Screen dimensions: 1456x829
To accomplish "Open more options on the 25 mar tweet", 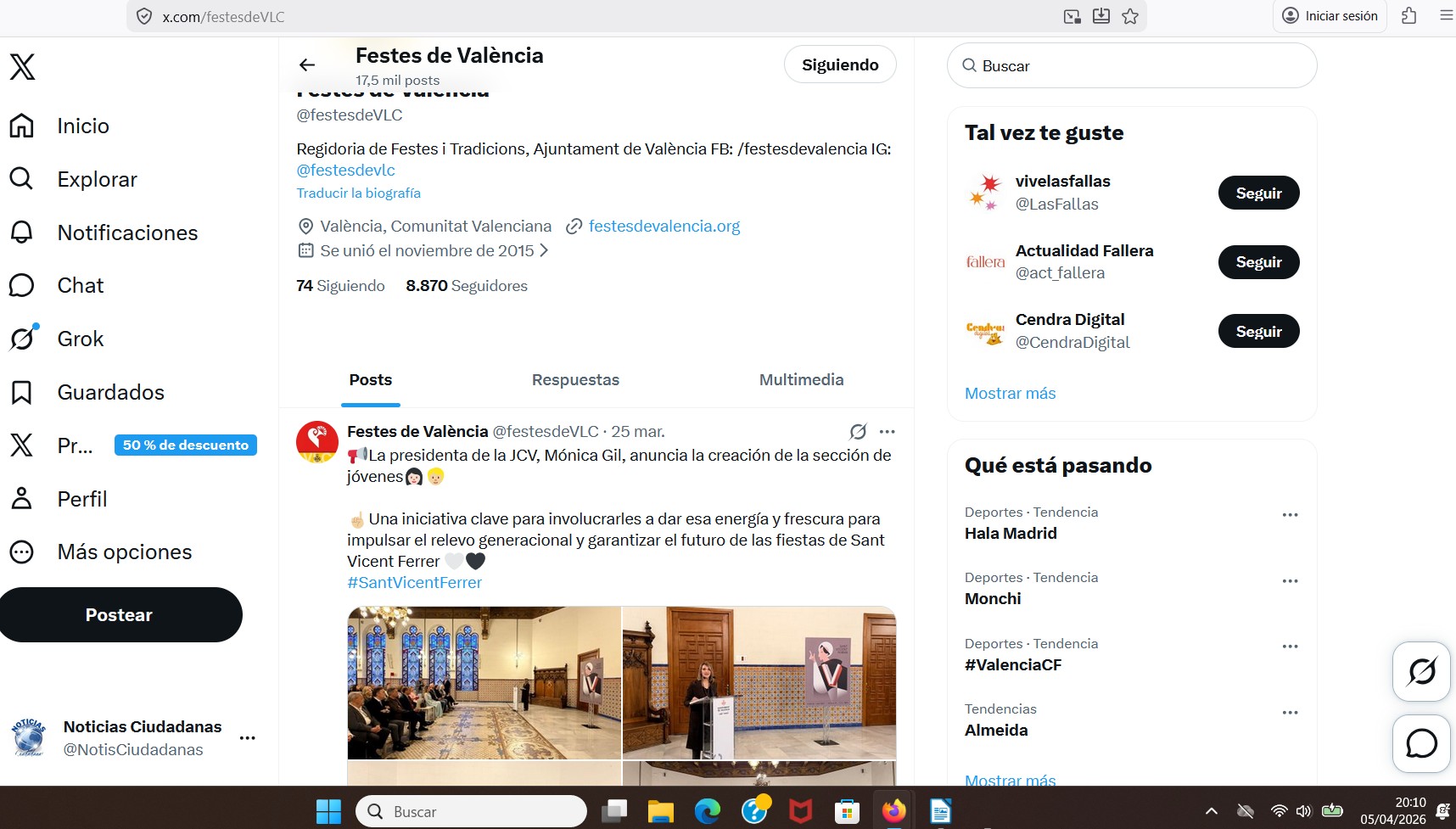I will point(887,431).
